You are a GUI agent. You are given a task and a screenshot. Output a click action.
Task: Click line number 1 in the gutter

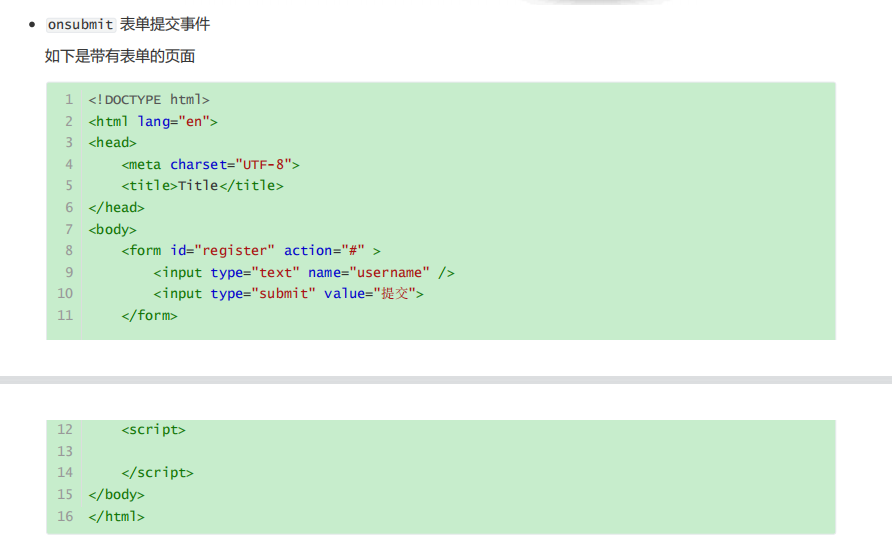[x=69, y=100]
